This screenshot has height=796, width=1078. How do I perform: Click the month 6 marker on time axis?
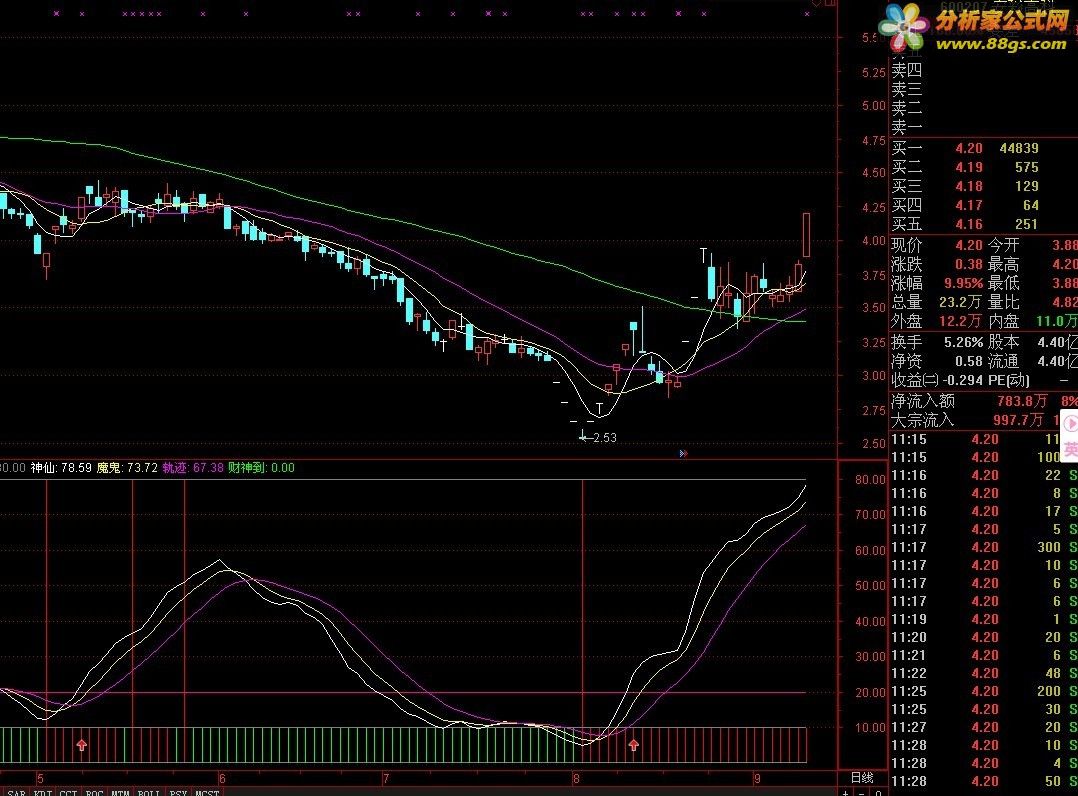click(x=222, y=778)
